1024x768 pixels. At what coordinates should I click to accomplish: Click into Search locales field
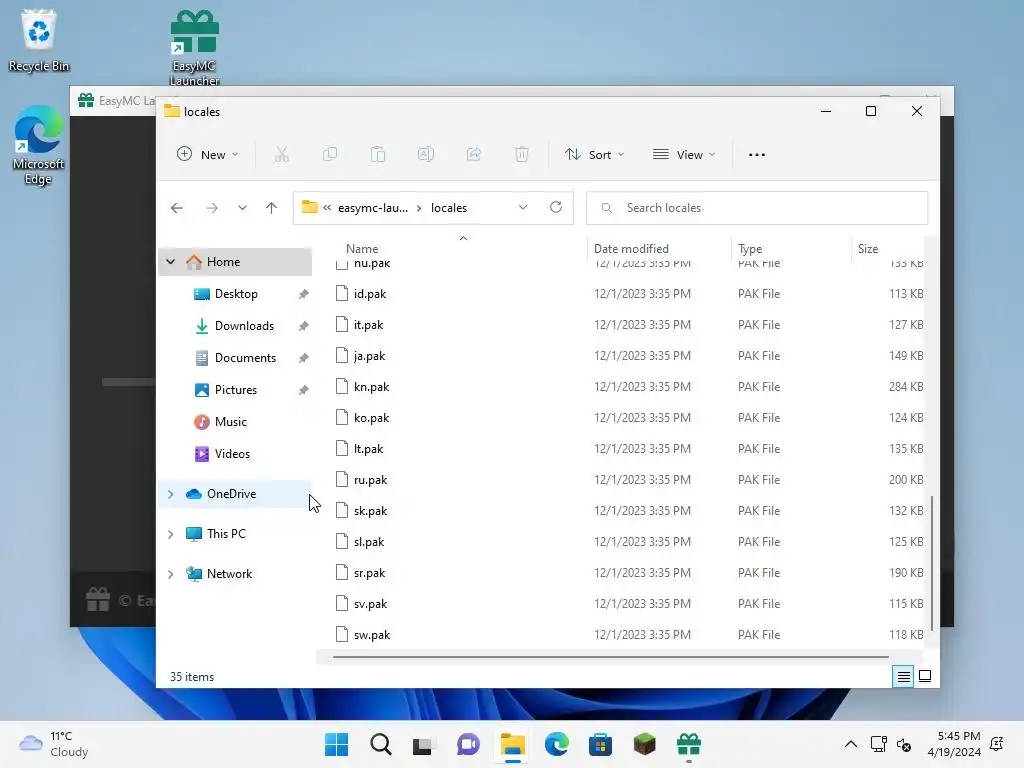point(757,208)
